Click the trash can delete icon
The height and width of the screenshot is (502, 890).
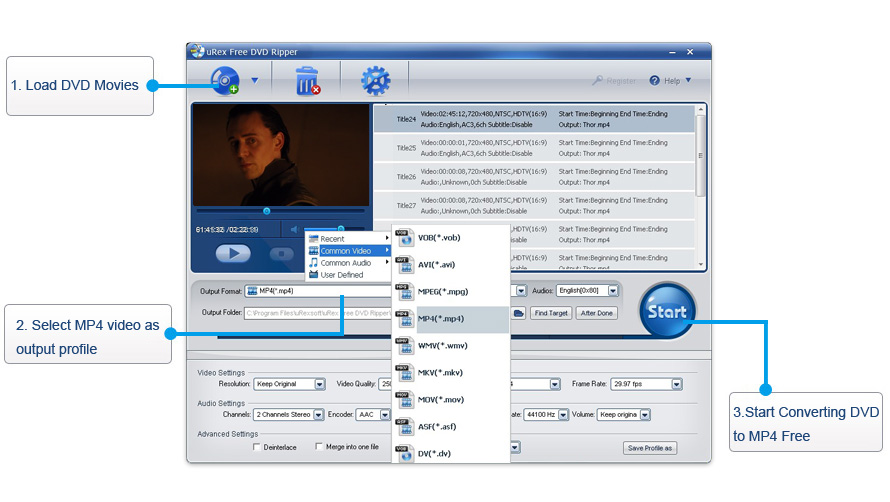307,80
